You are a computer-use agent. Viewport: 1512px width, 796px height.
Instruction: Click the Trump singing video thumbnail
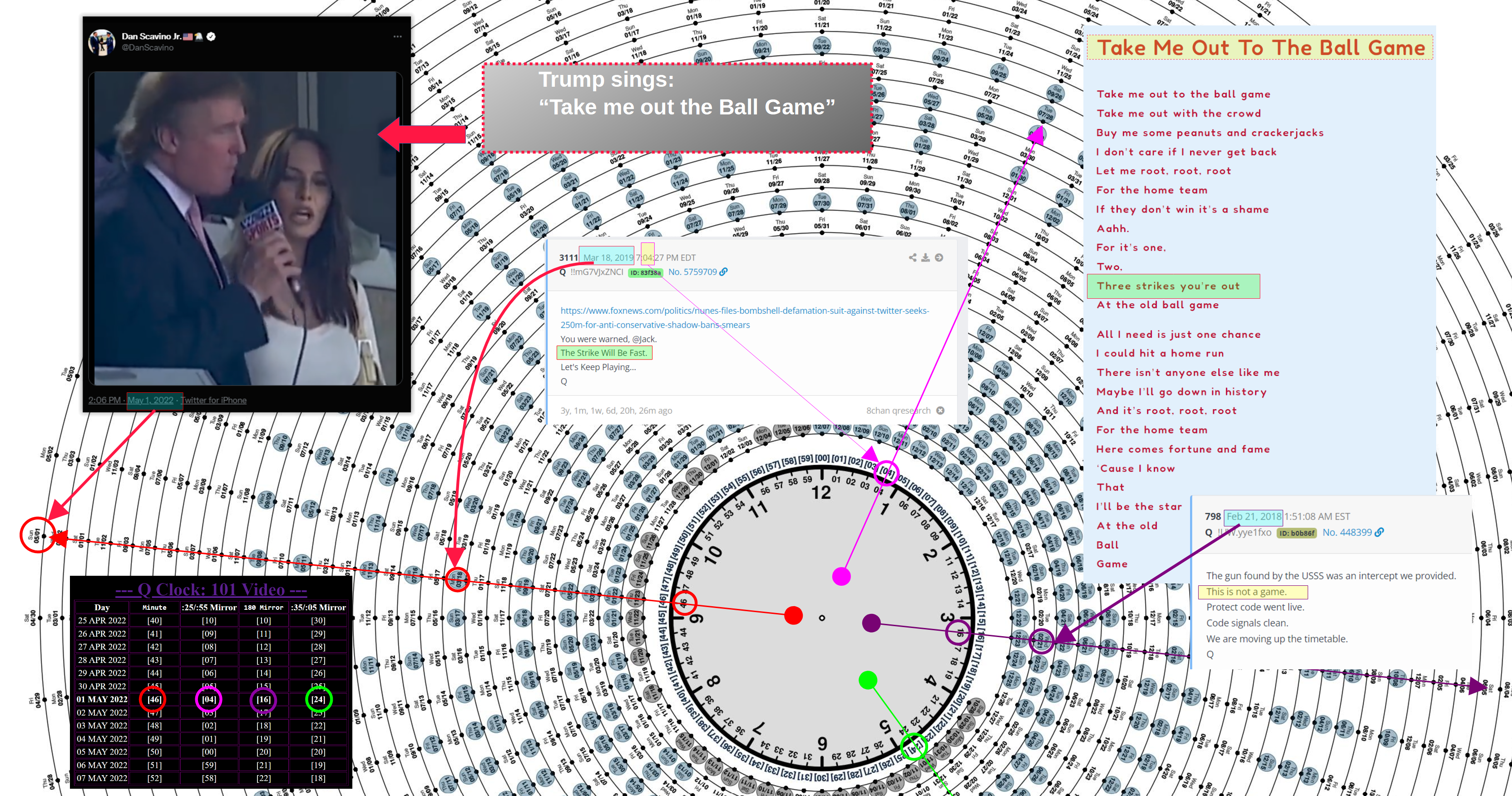[245, 228]
